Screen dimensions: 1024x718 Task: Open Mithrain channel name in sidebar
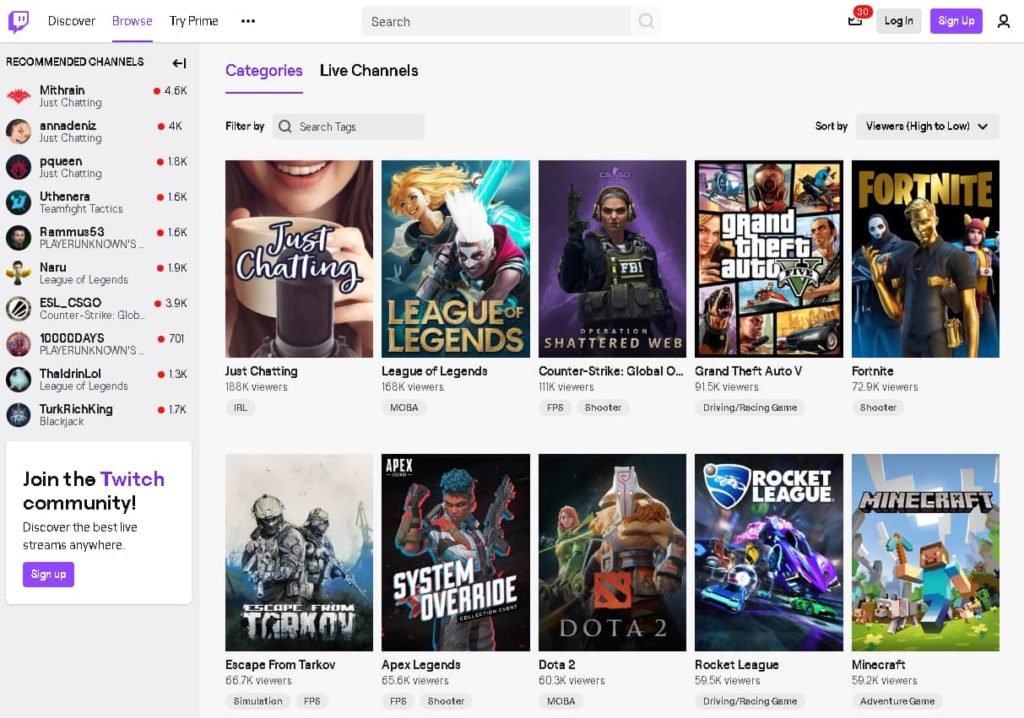[x=62, y=90]
